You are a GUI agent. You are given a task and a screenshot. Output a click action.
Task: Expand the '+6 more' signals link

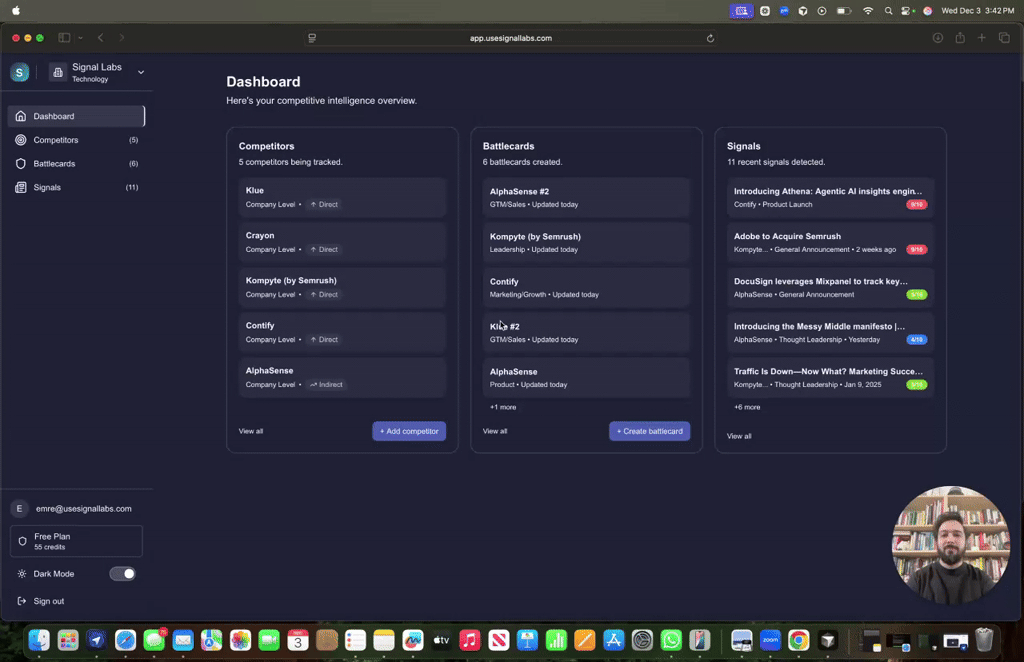coord(746,407)
